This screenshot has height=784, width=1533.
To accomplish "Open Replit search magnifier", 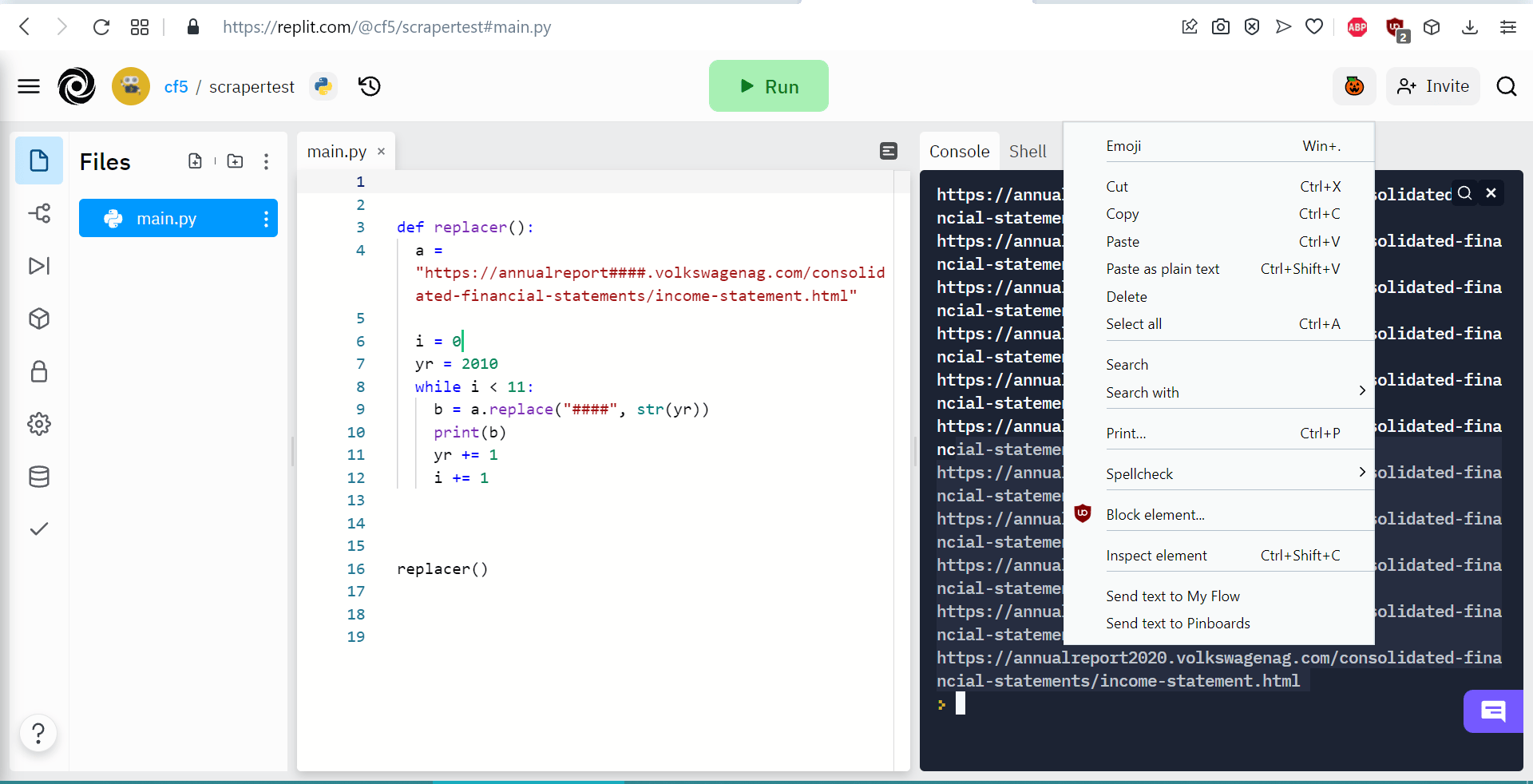I will tap(1507, 86).
